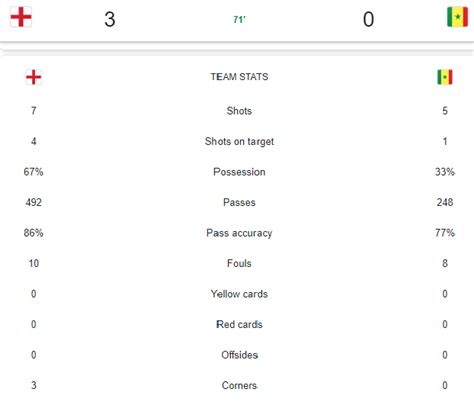Click the Corners stat label
Image resolution: width=474 pixels, height=405 pixels.
[x=239, y=385]
